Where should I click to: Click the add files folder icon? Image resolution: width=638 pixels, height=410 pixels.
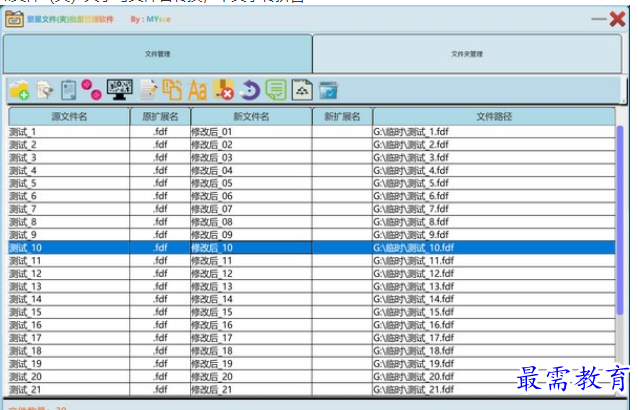(x=19, y=90)
